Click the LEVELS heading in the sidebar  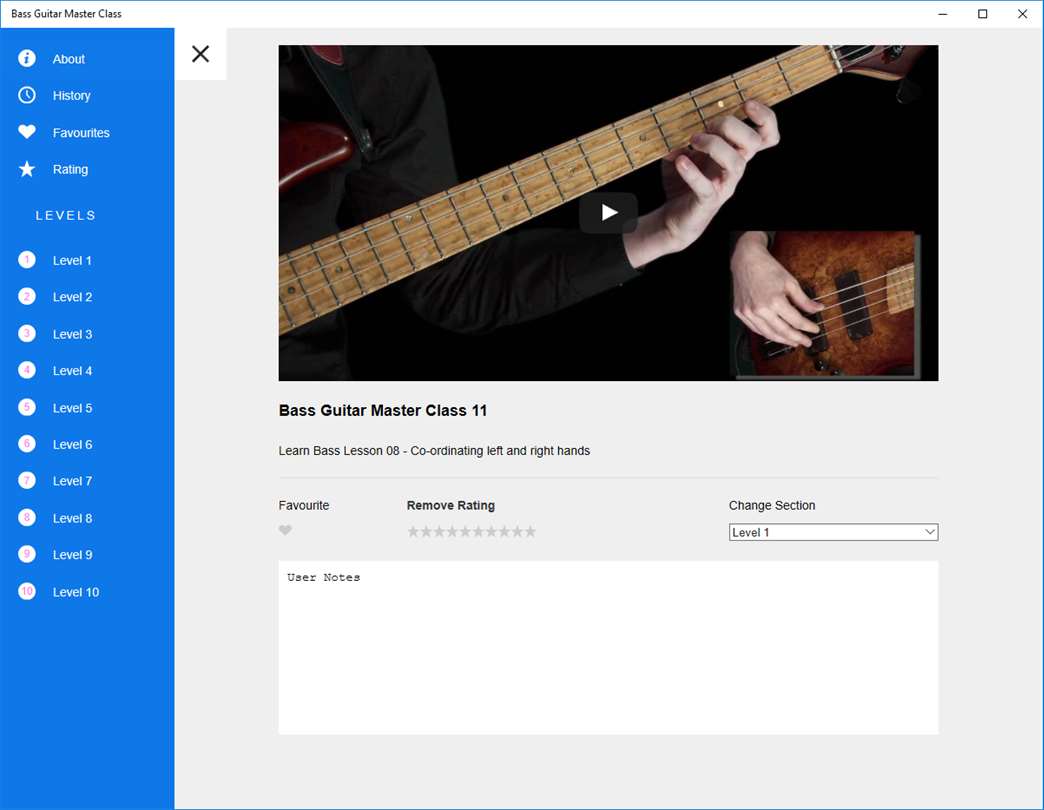click(65, 216)
